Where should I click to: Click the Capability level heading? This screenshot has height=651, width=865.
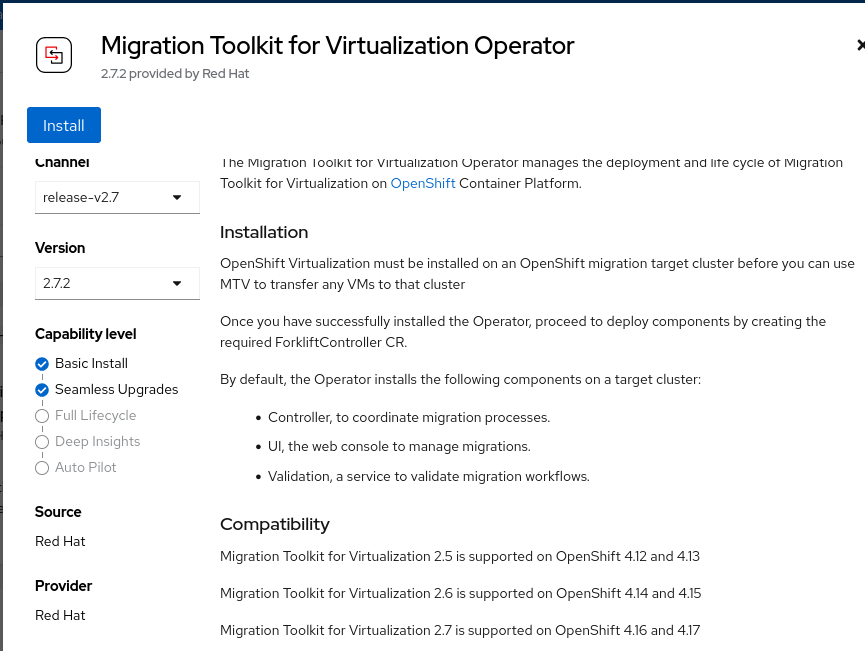85,334
